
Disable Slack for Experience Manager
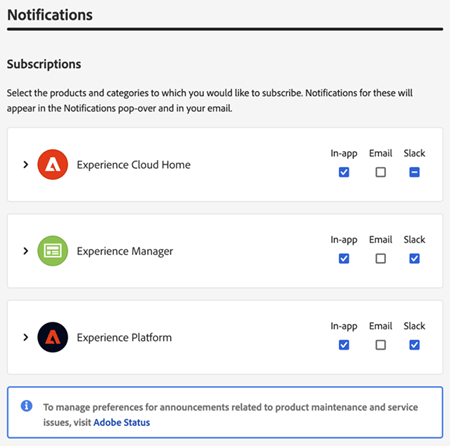pyautogui.click(x=414, y=259)
